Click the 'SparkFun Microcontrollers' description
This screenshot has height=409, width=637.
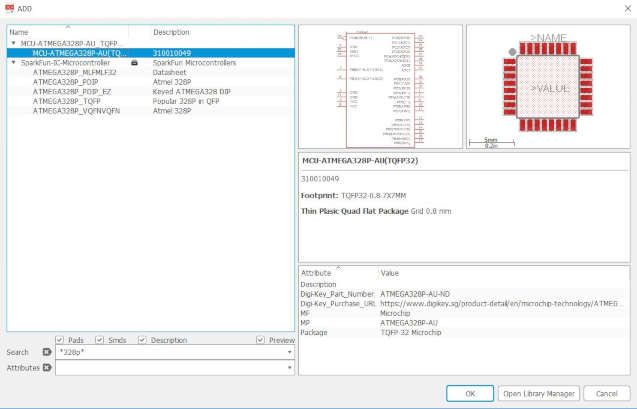point(194,63)
